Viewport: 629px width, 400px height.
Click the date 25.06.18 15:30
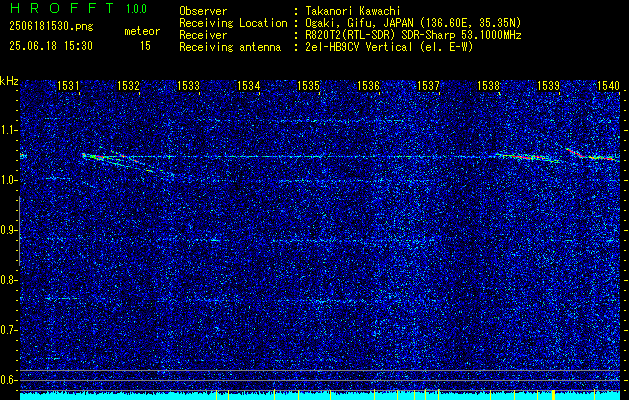[x=51, y=46]
